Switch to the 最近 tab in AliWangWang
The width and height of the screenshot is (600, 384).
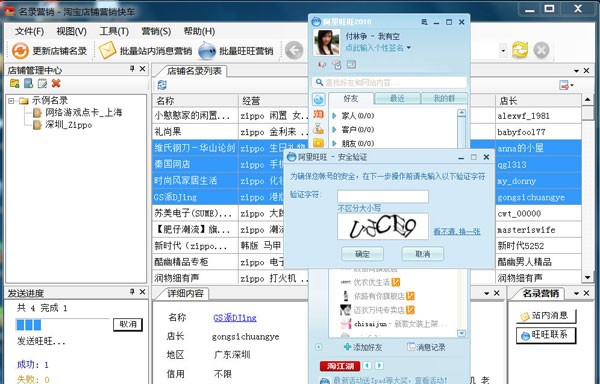point(397,99)
